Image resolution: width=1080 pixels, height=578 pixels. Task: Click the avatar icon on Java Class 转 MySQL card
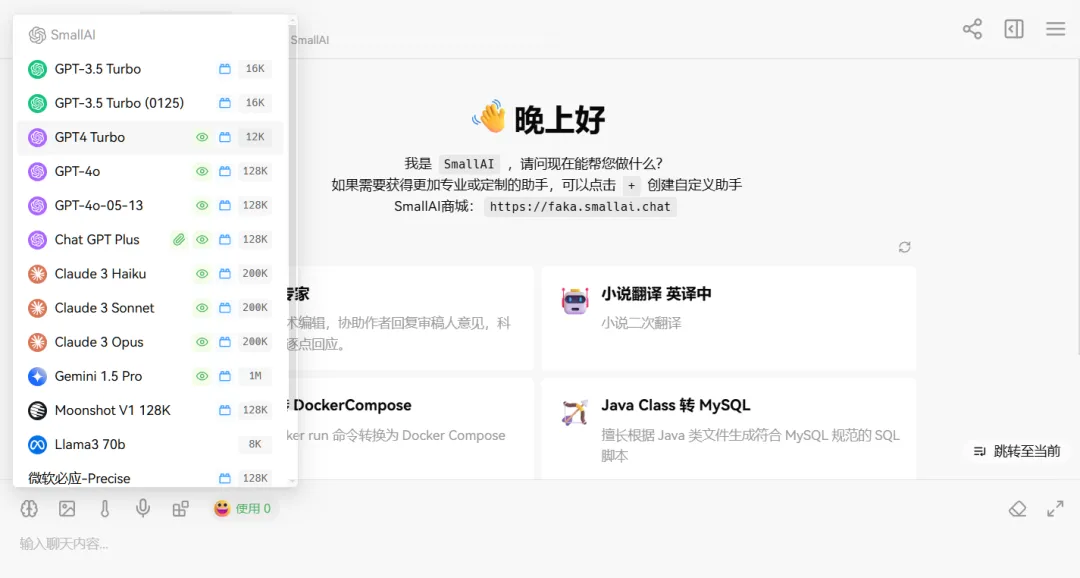tap(575, 412)
